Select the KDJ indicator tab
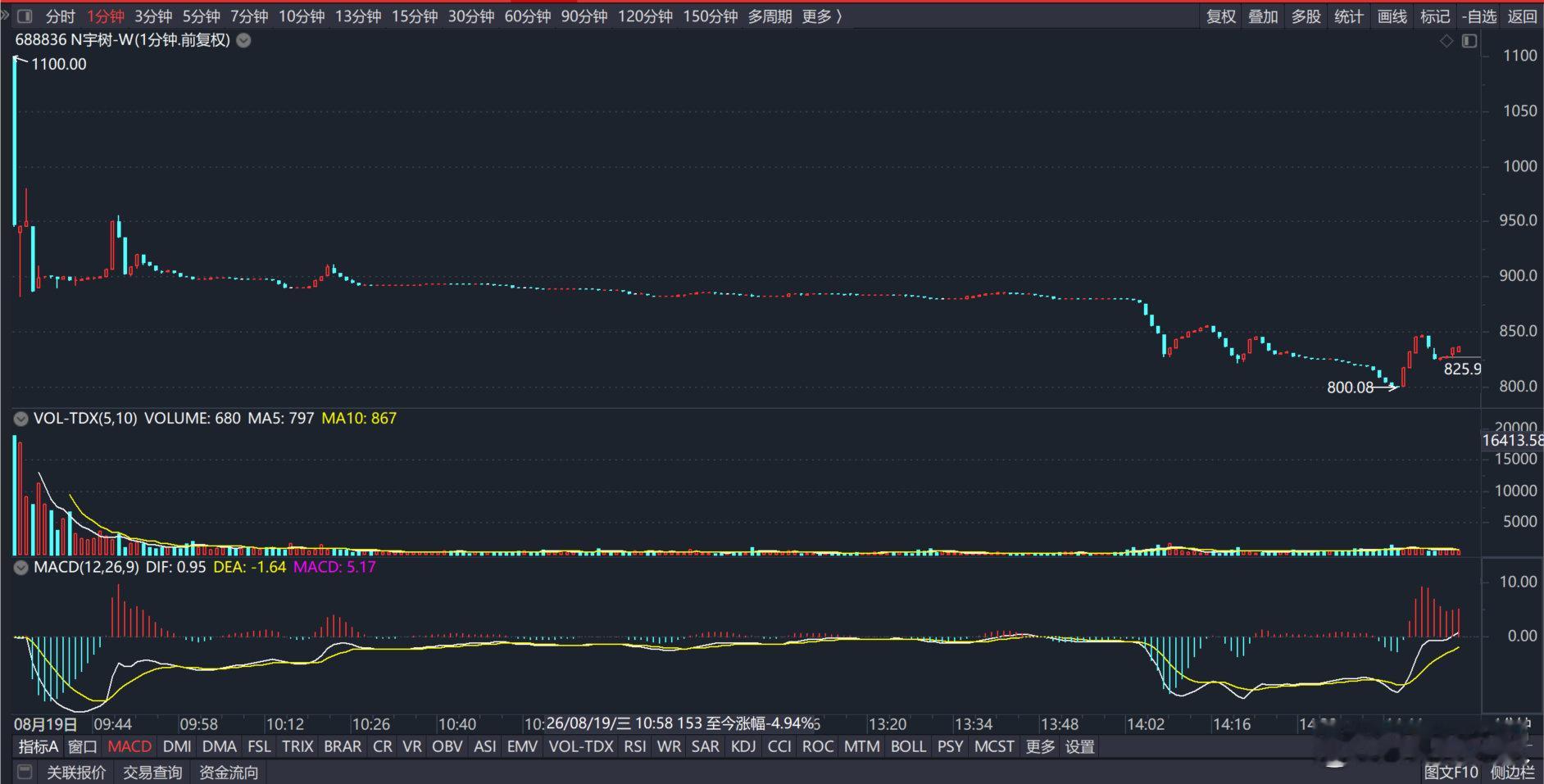Screen dimensions: 1544x784 click(x=743, y=746)
